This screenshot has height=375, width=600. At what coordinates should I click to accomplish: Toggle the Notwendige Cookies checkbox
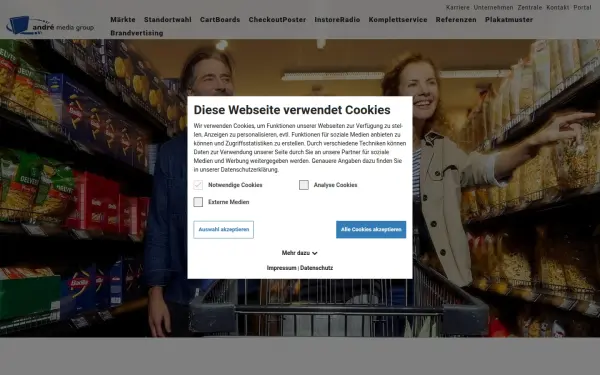tap(198, 185)
